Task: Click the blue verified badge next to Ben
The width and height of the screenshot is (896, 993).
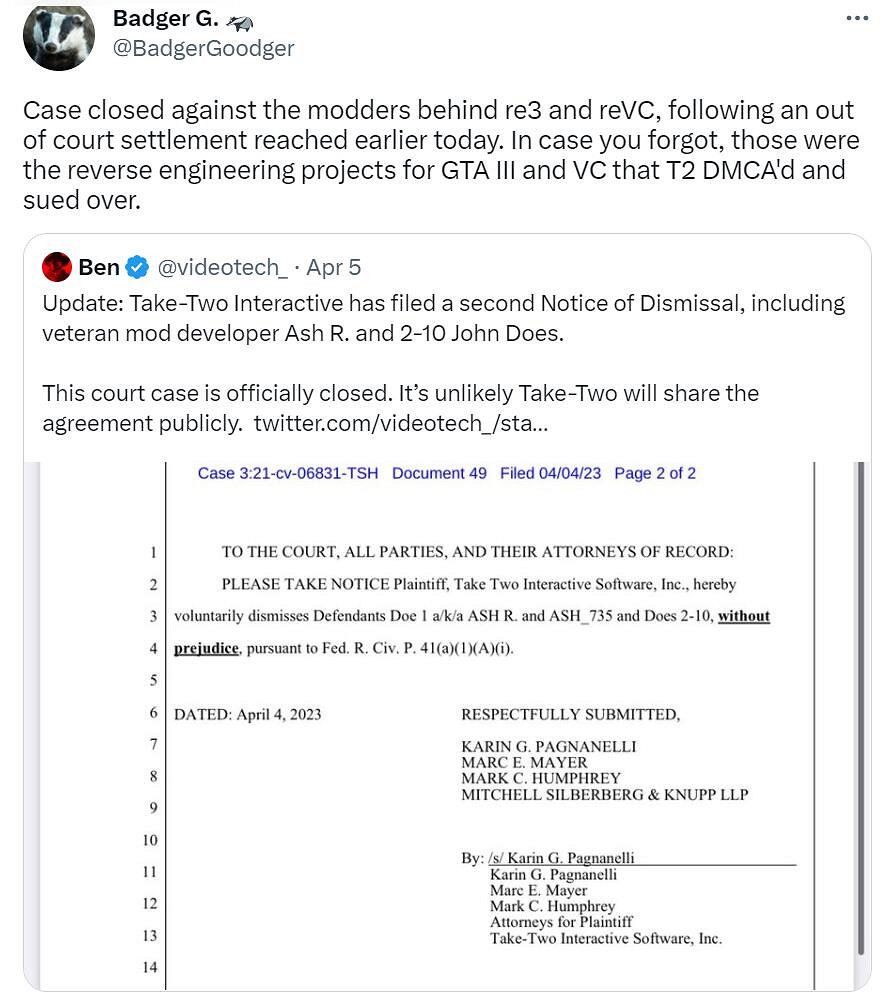Action: (x=137, y=268)
